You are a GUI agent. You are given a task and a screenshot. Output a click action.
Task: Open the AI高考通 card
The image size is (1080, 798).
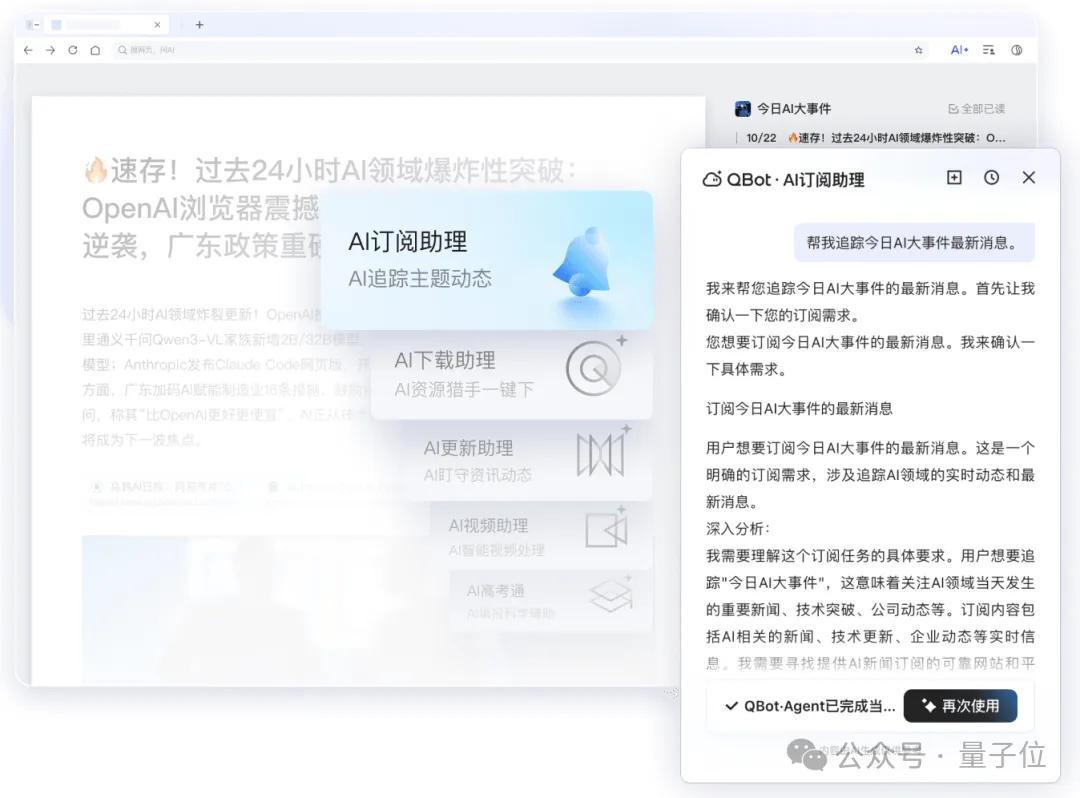point(550,600)
